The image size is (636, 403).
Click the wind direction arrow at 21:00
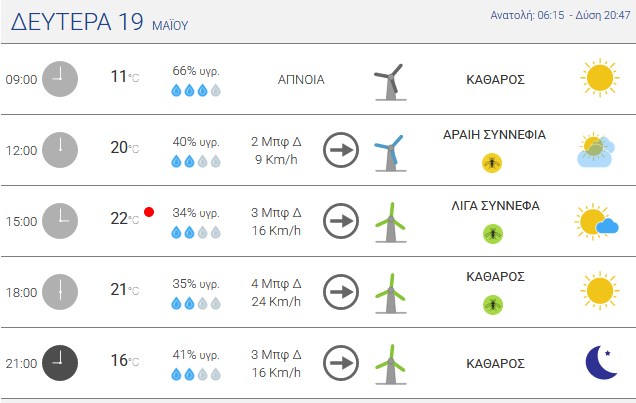click(x=341, y=363)
